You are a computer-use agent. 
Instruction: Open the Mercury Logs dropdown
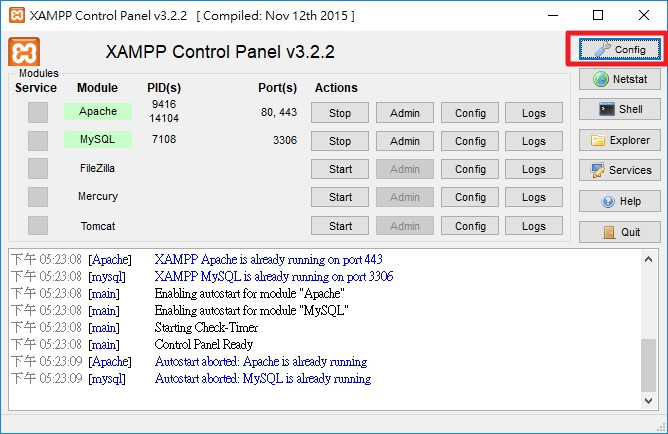coord(534,197)
